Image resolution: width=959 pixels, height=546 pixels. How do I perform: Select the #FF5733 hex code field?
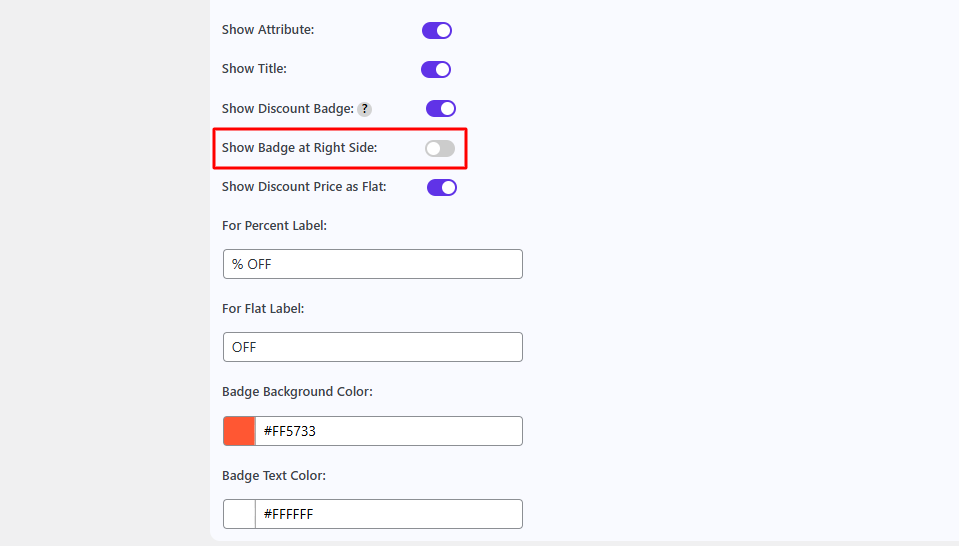[388, 431]
